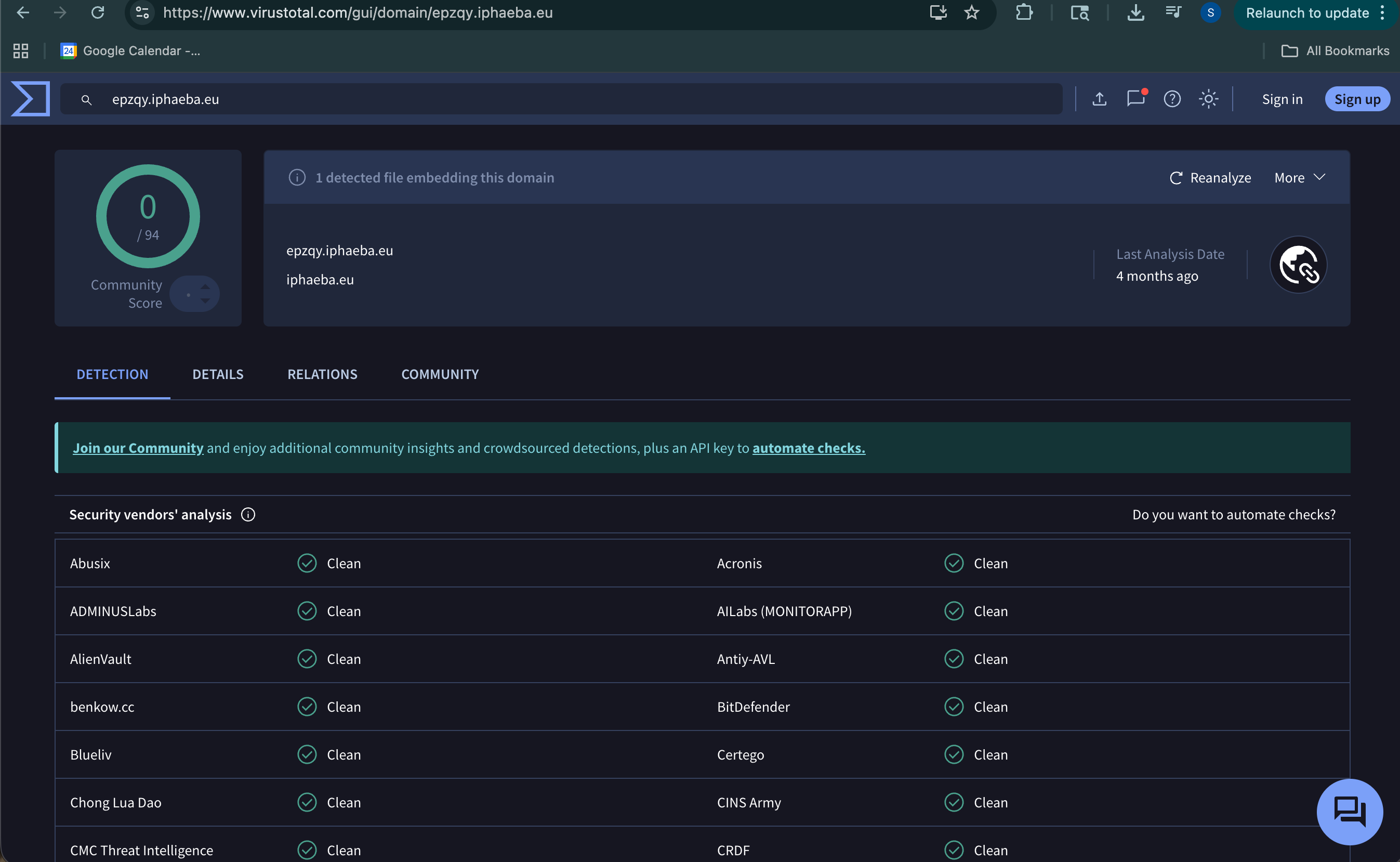This screenshot has height=862, width=1400.
Task: Click the VirusTotal sigma logo
Action: (x=31, y=99)
